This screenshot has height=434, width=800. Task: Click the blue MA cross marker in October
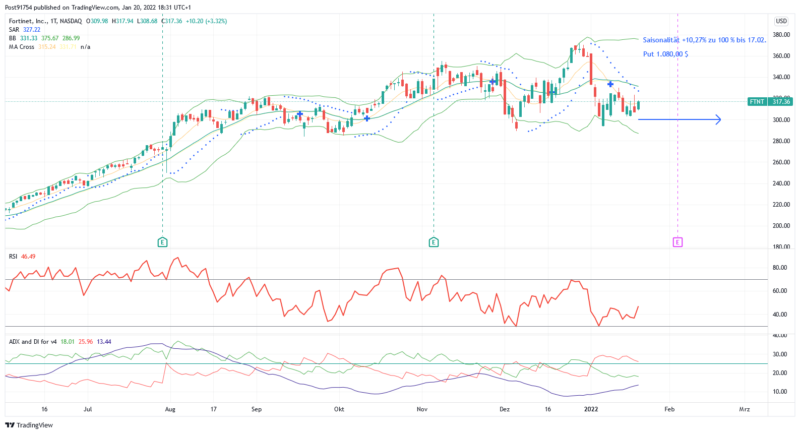click(367, 119)
